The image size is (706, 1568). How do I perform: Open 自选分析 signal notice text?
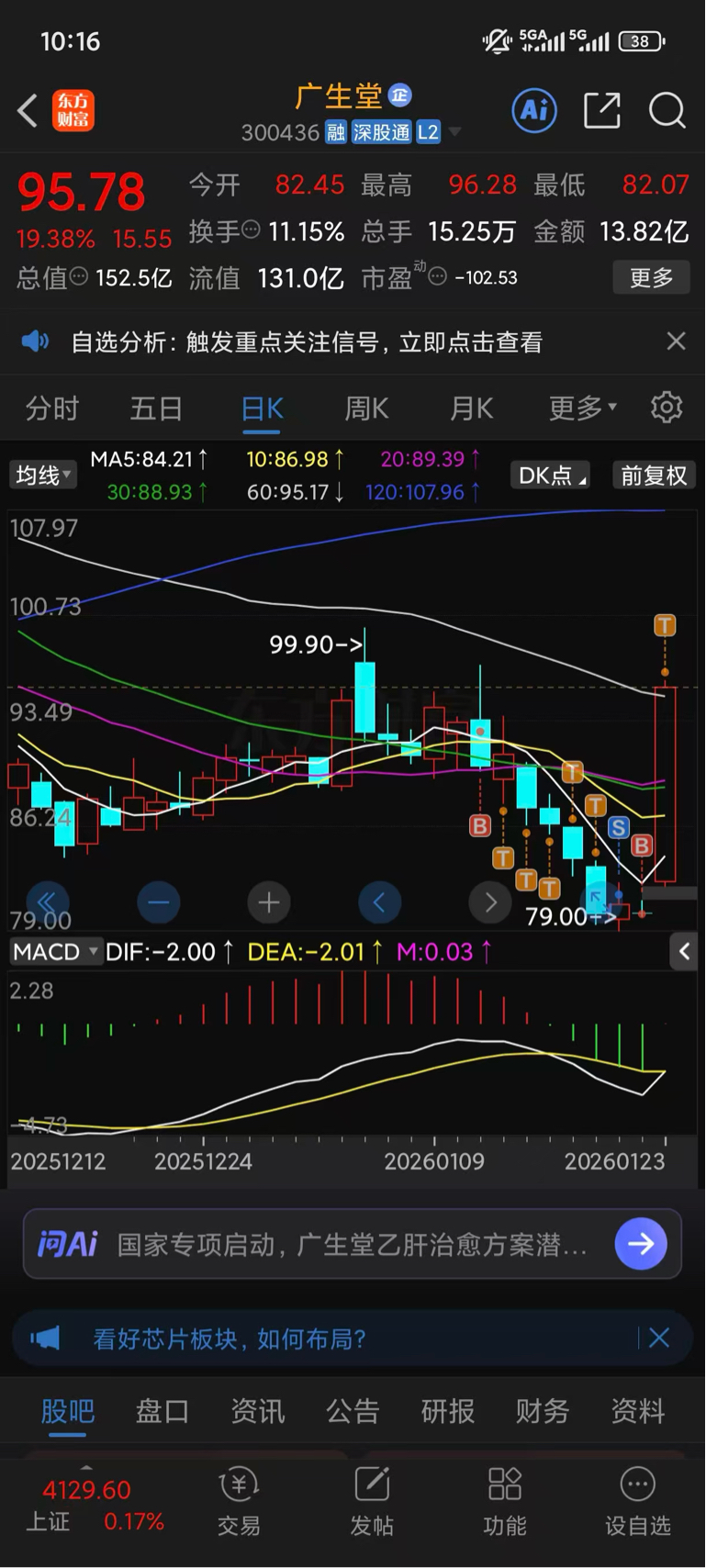tap(308, 342)
